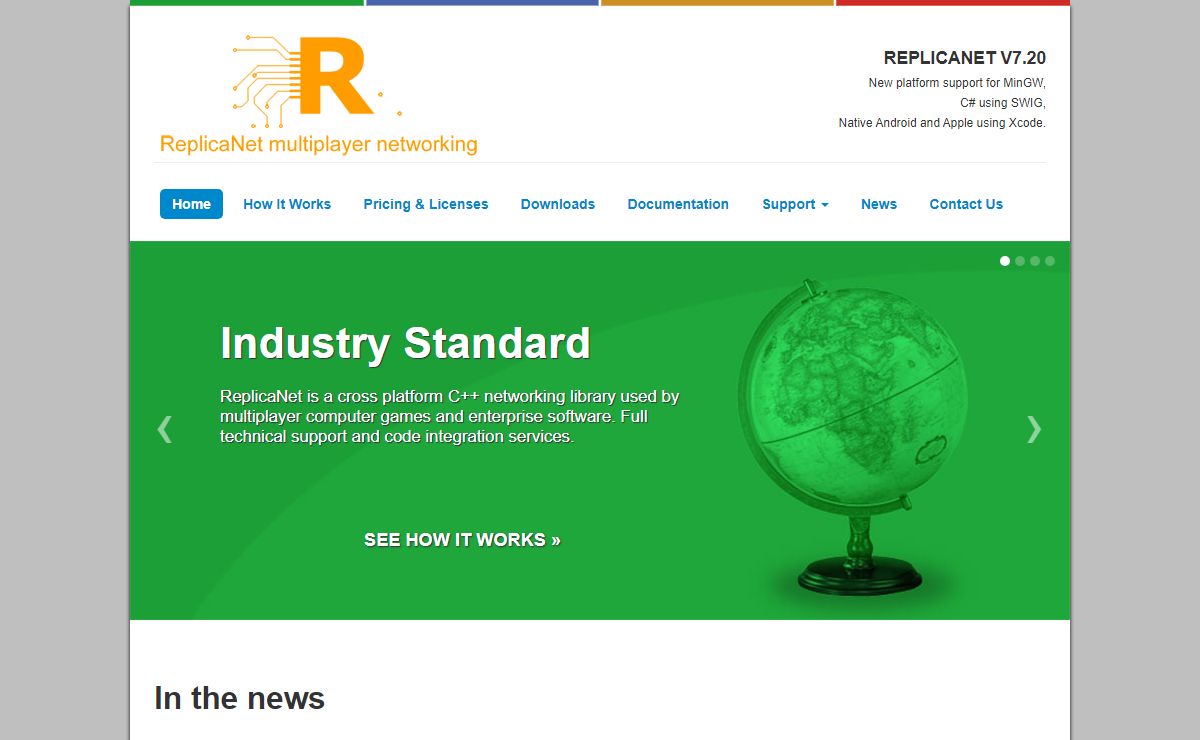Screen dimensions: 1200x740
Task: Go to Pricing & Licenses
Action: point(426,204)
